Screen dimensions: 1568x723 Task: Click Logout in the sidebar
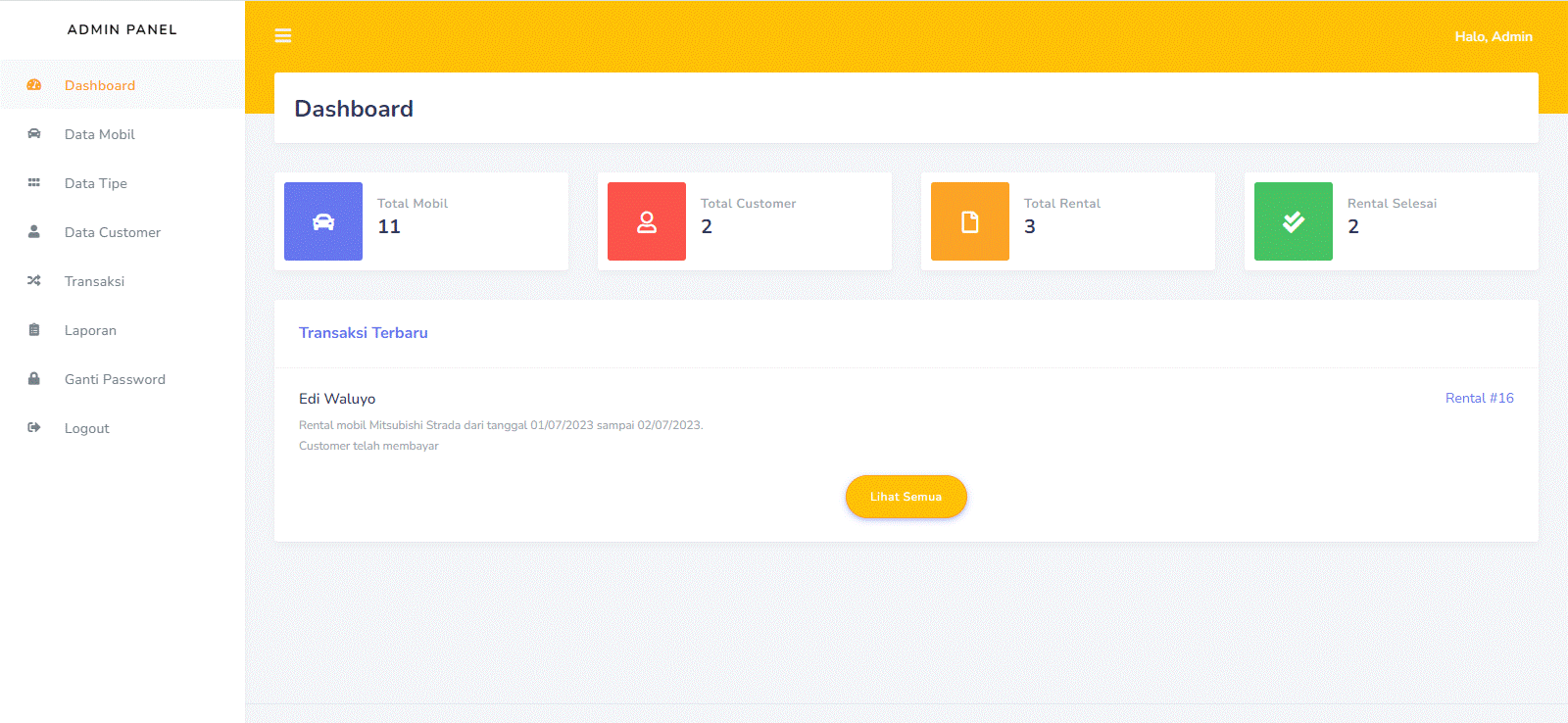[x=122, y=428]
